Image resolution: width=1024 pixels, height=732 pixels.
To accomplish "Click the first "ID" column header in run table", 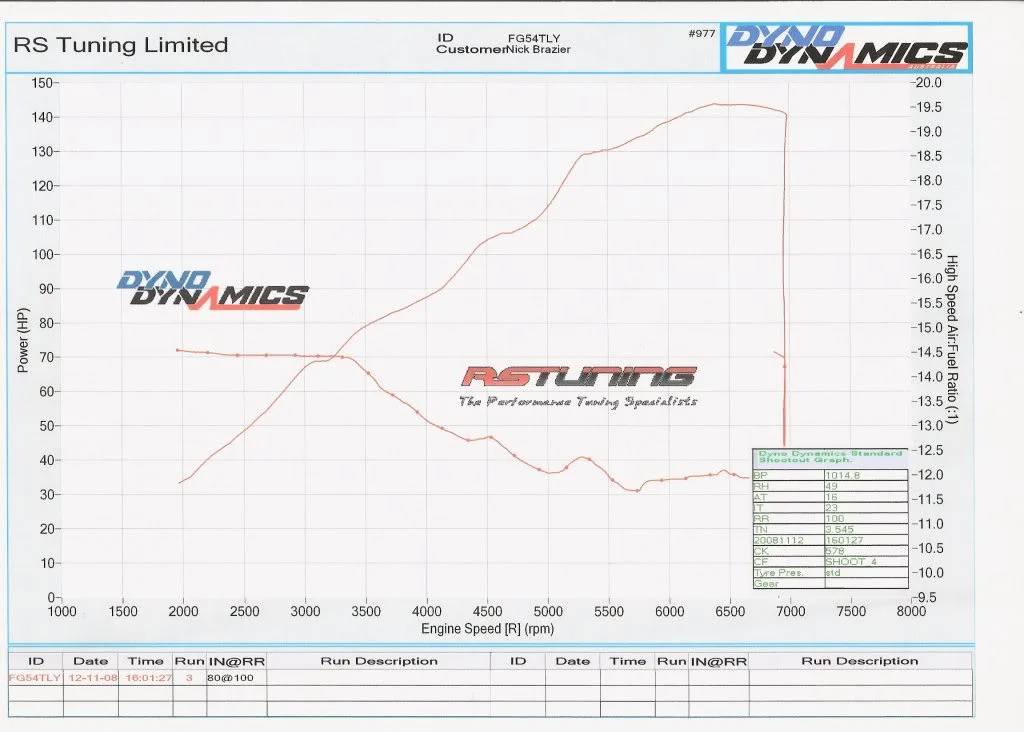I will pyautogui.click(x=36, y=661).
